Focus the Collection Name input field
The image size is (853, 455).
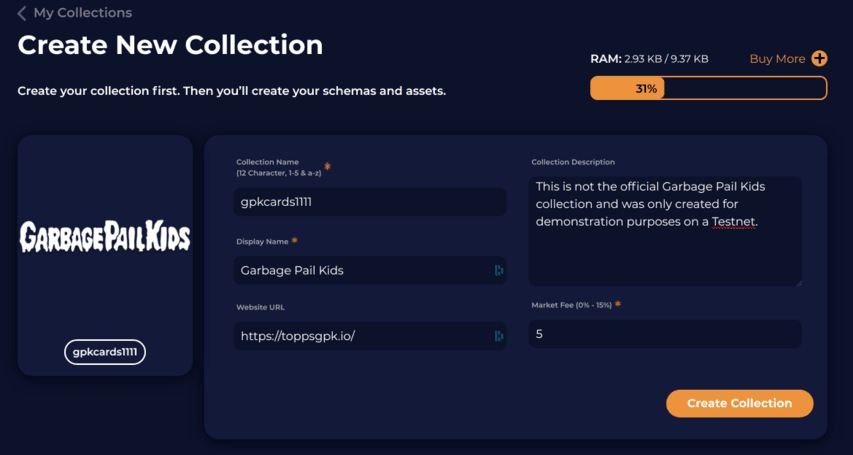(x=370, y=202)
